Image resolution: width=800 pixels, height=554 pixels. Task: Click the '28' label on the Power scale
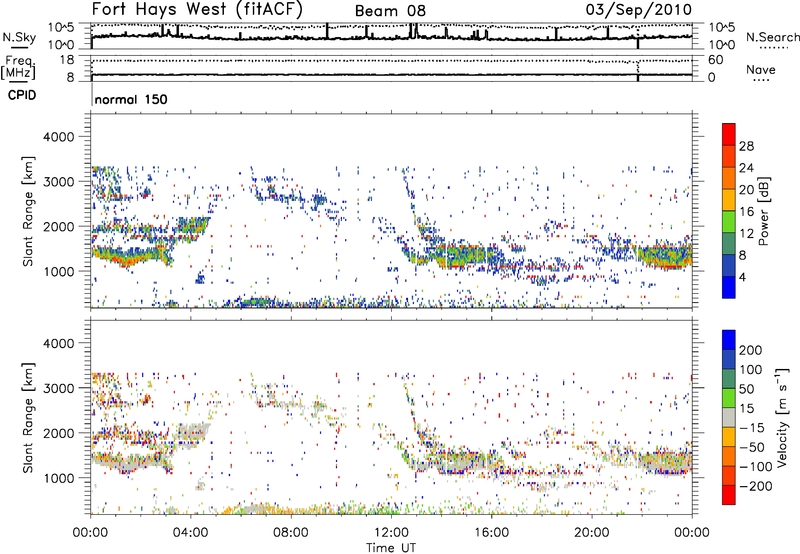click(746, 146)
